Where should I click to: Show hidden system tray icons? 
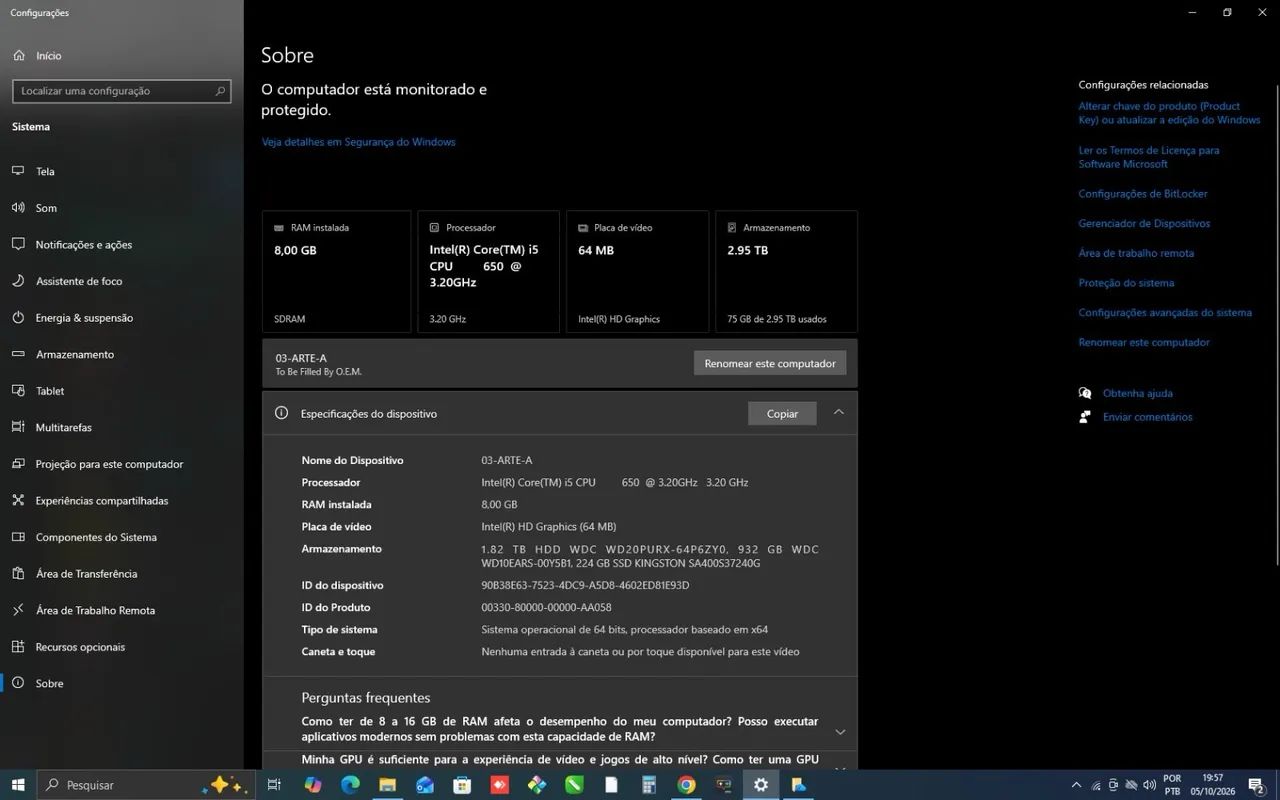pos(1076,785)
